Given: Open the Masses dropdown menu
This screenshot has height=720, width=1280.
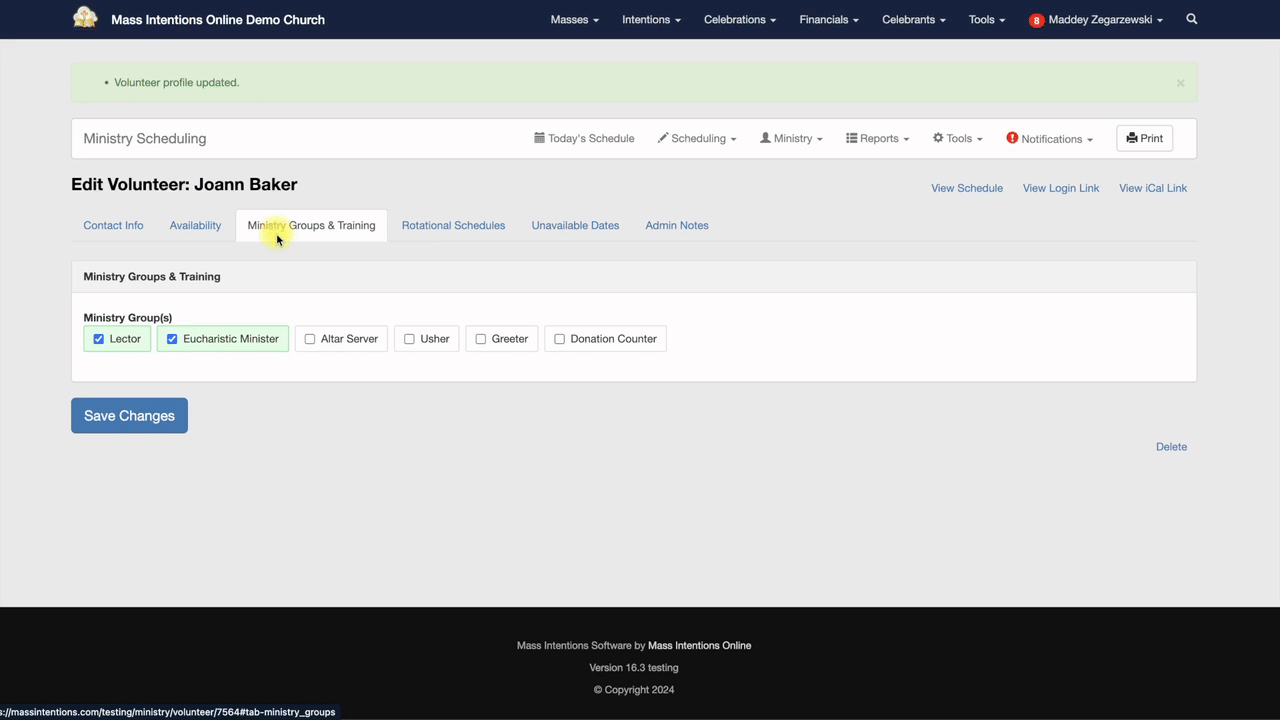Looking at the screenshot, I should point(575,20).
